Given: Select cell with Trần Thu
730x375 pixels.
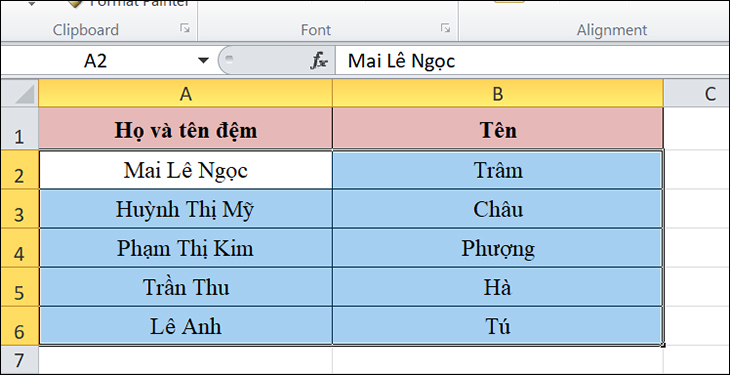Looking at the screenshot, I should coord(186,287).
